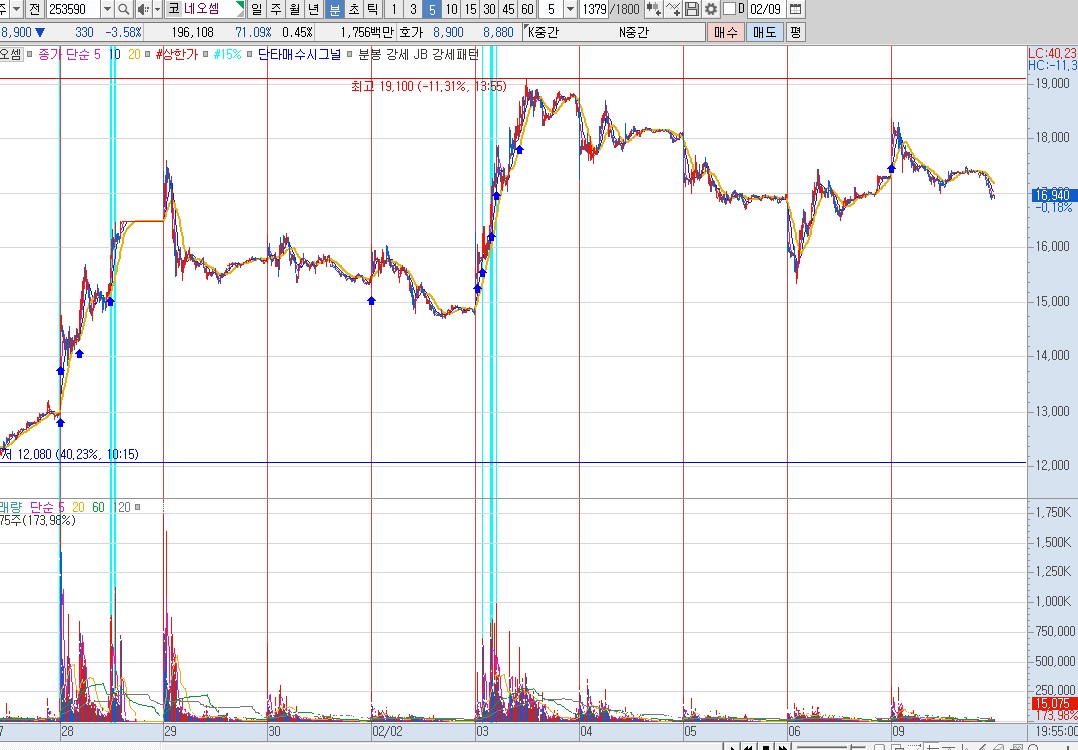Image resolution: width=1078 pixels, height=750 pixels.
Task: Click the 09 date axis label
Action: (x=898, y=731)
